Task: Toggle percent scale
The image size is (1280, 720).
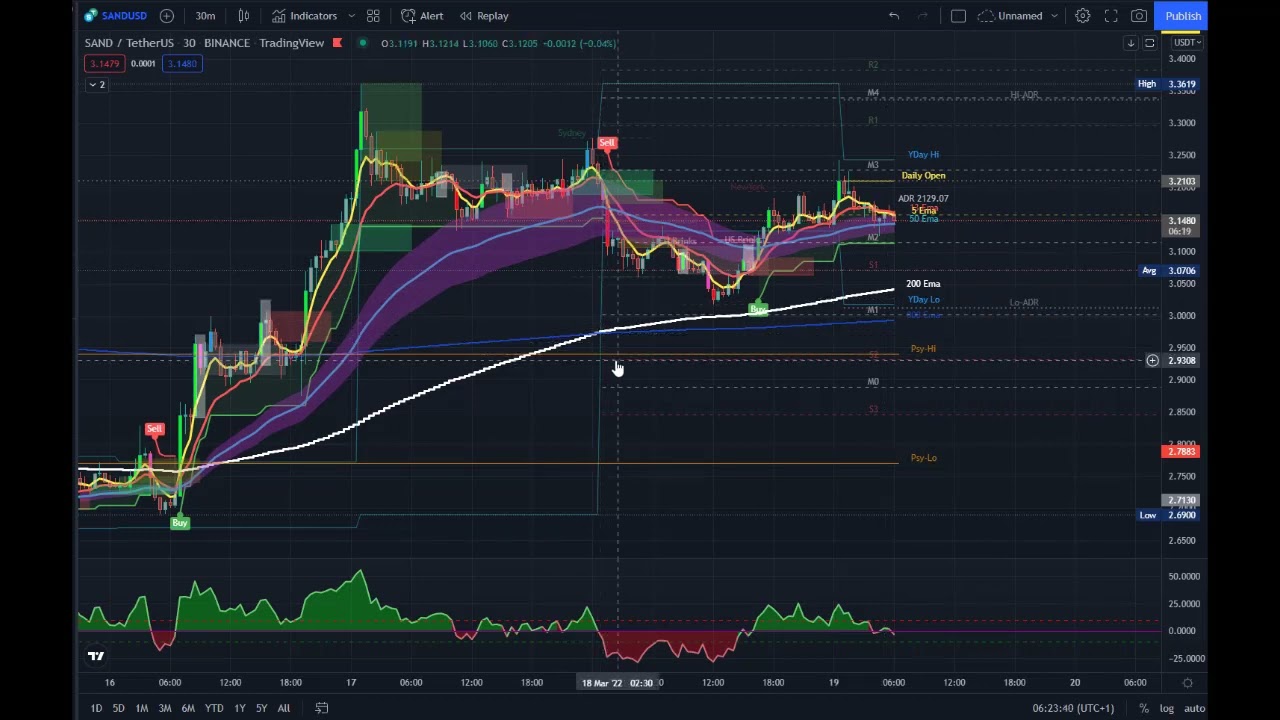Action: coord(1144,708)
